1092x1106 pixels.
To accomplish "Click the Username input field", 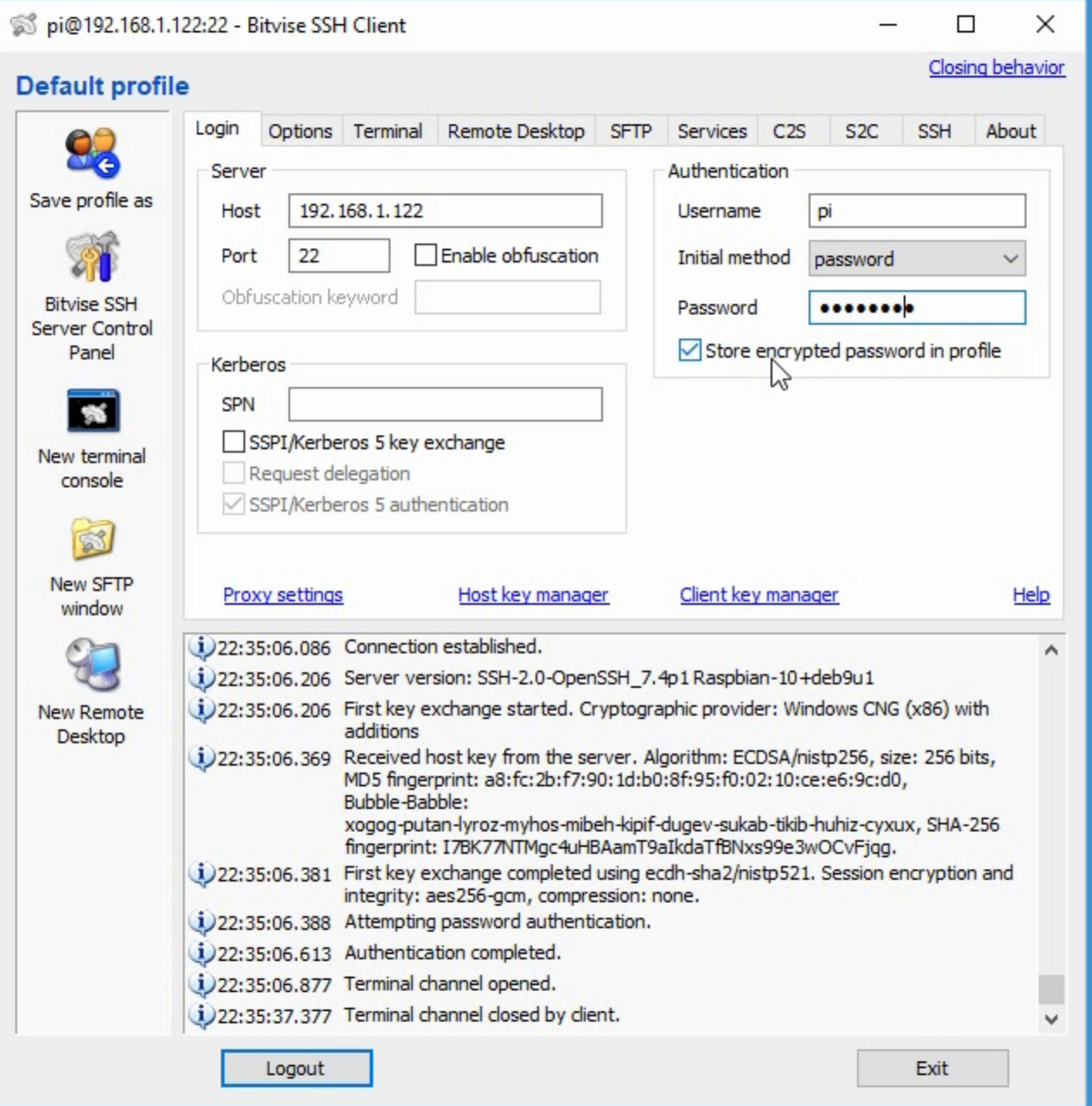I will [x=917, y=211].
